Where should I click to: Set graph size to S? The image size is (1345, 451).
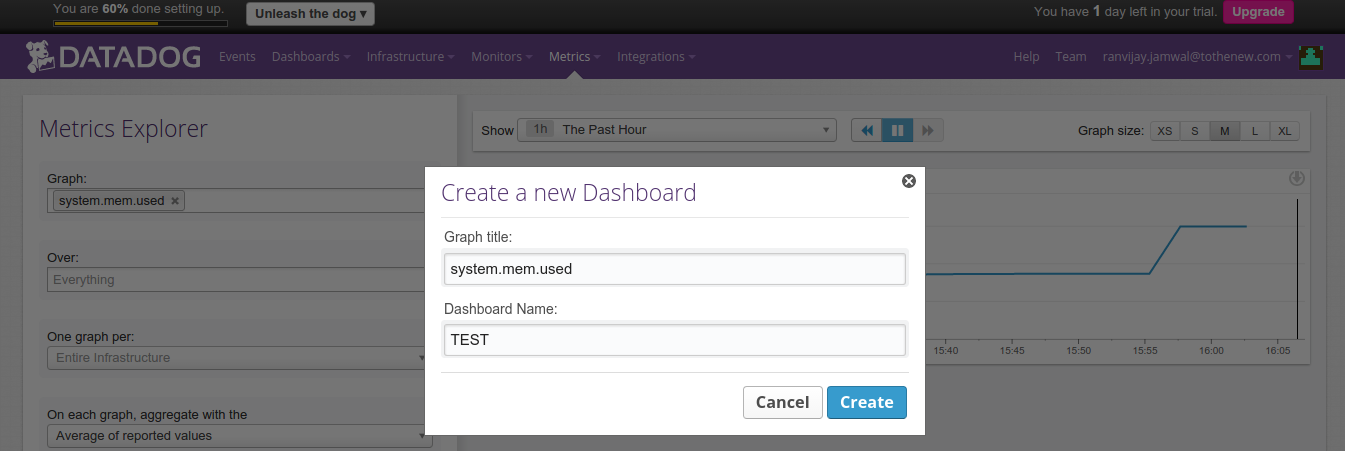pos(1195,131)
